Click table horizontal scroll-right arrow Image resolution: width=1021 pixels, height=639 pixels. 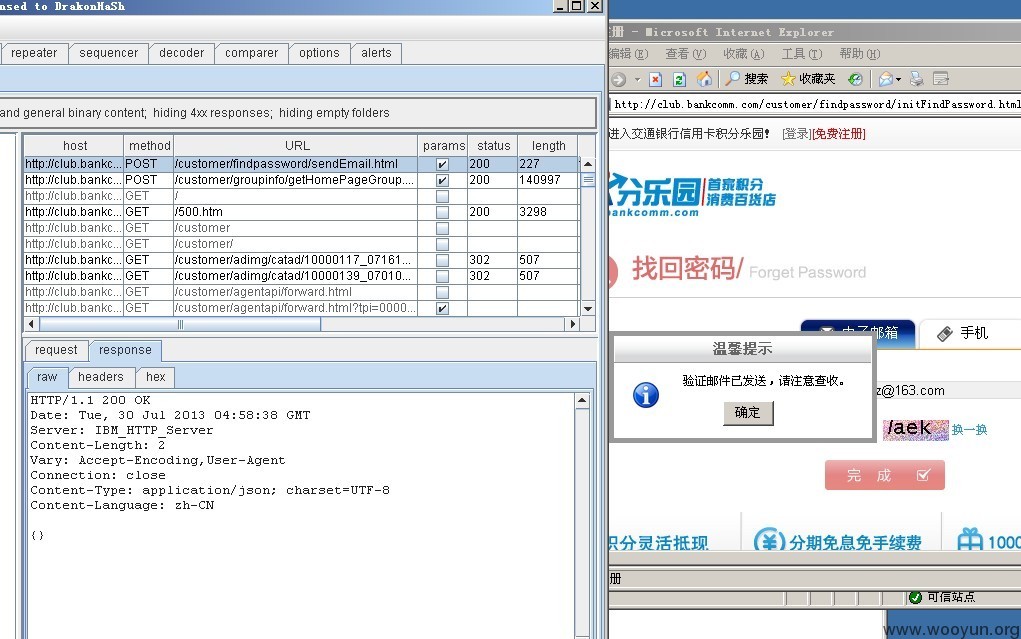pyautogui.click(x=572, y=324)
